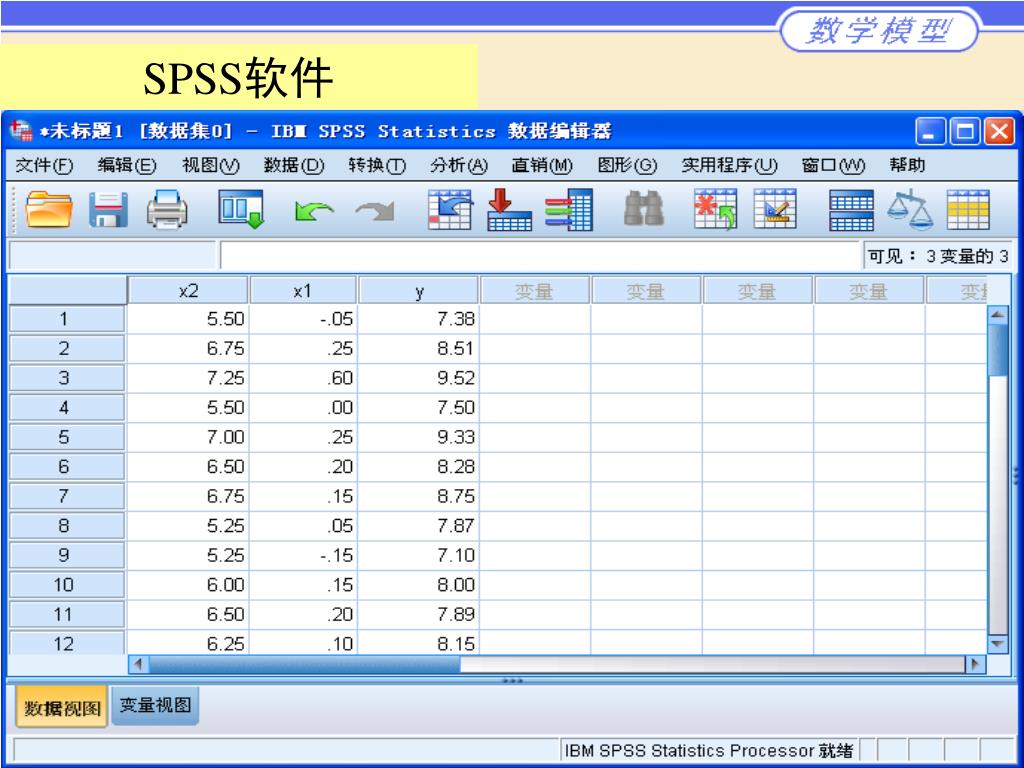Click y cell with value 7.87

pos(419,526)
